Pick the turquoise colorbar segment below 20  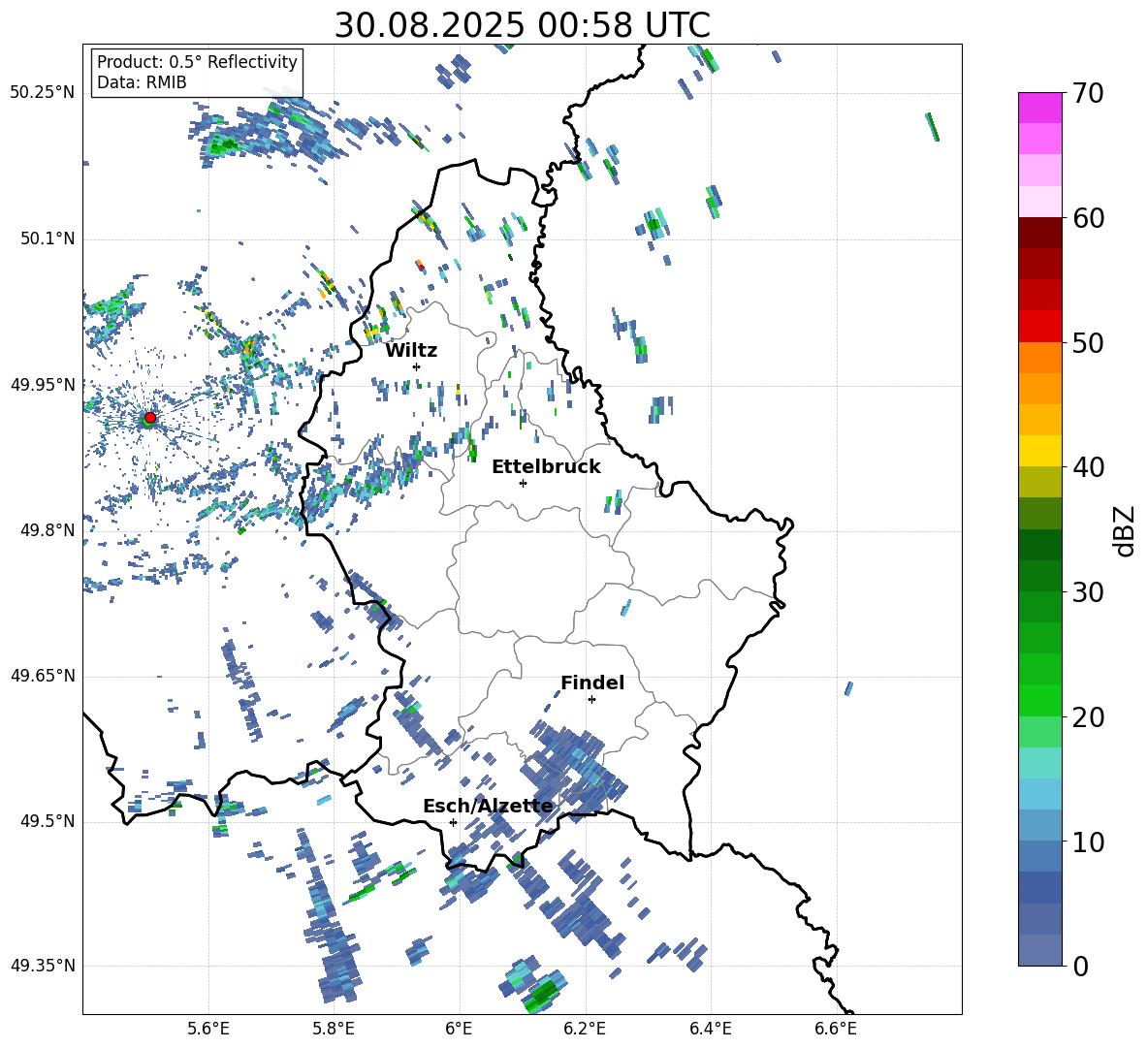[1039, 763]
